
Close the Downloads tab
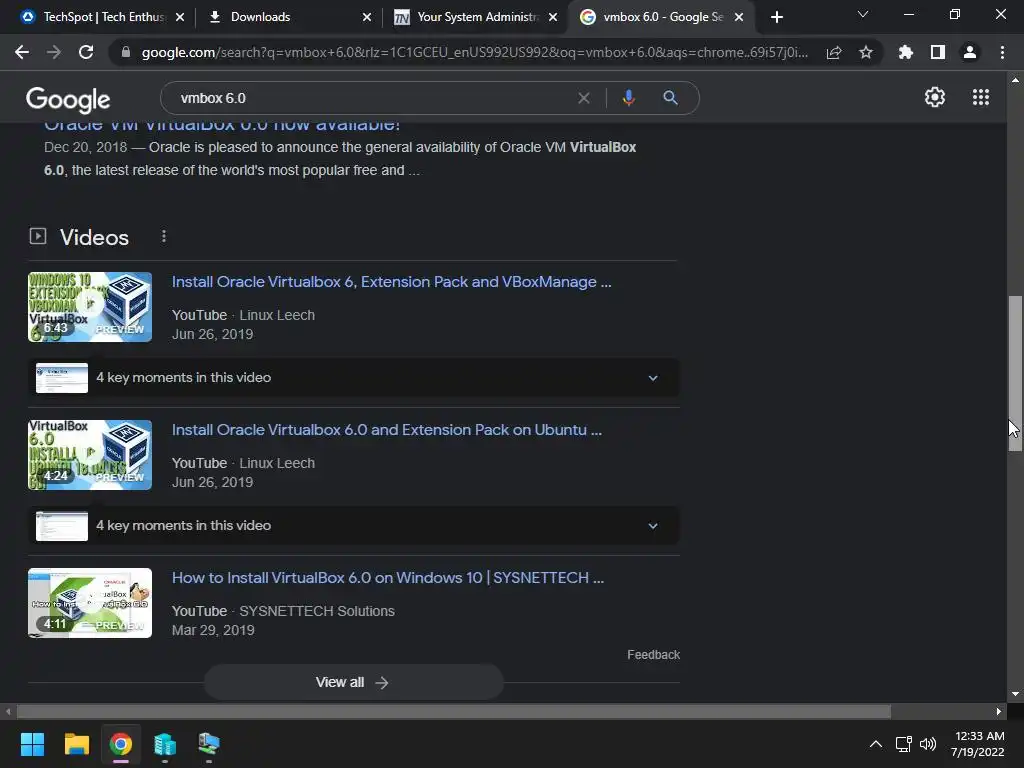click(x=367, y=17)
